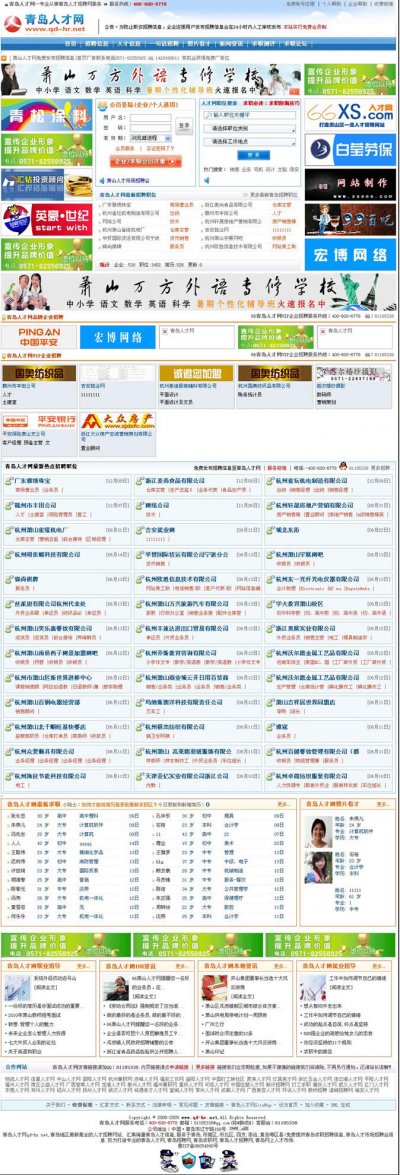Click the large blue 宏博网络 banner

click(x=350, y=254)
